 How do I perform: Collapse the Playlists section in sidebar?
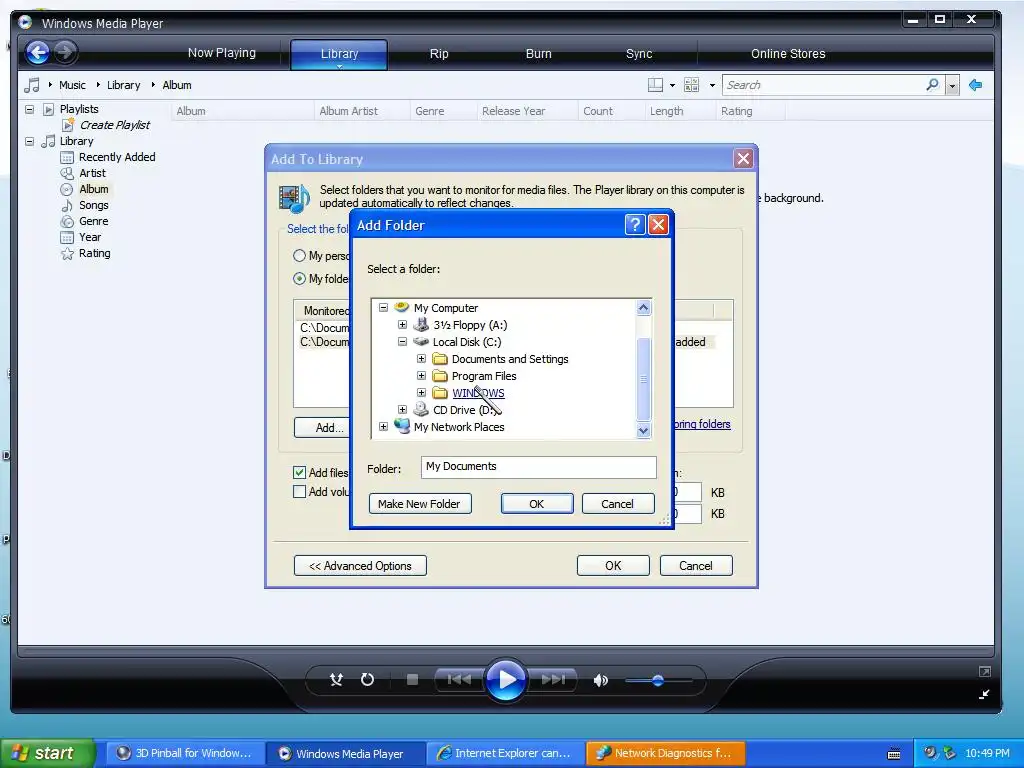click(x=29, y=109)
